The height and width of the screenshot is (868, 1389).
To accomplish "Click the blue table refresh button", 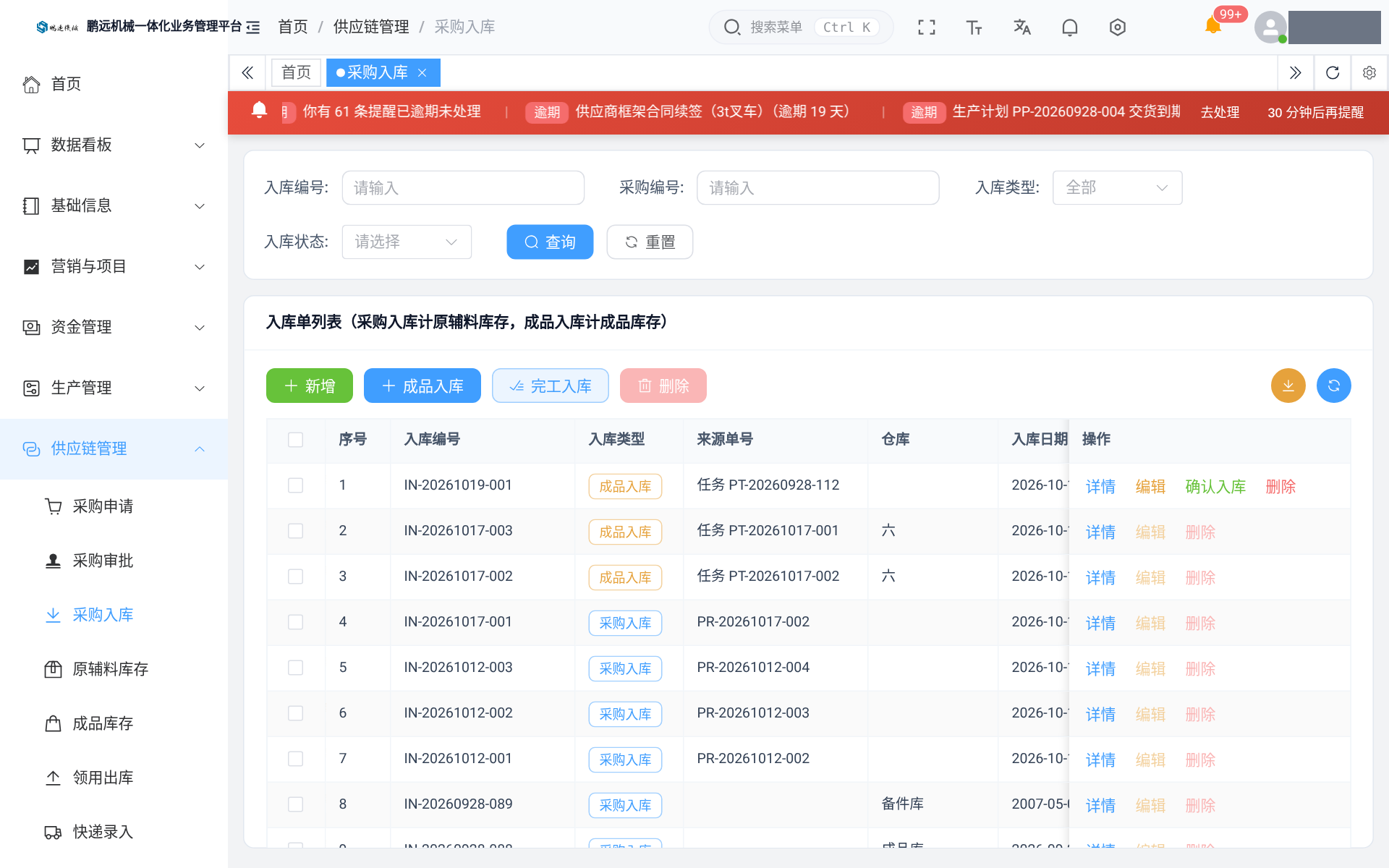I will [1334, 386].
